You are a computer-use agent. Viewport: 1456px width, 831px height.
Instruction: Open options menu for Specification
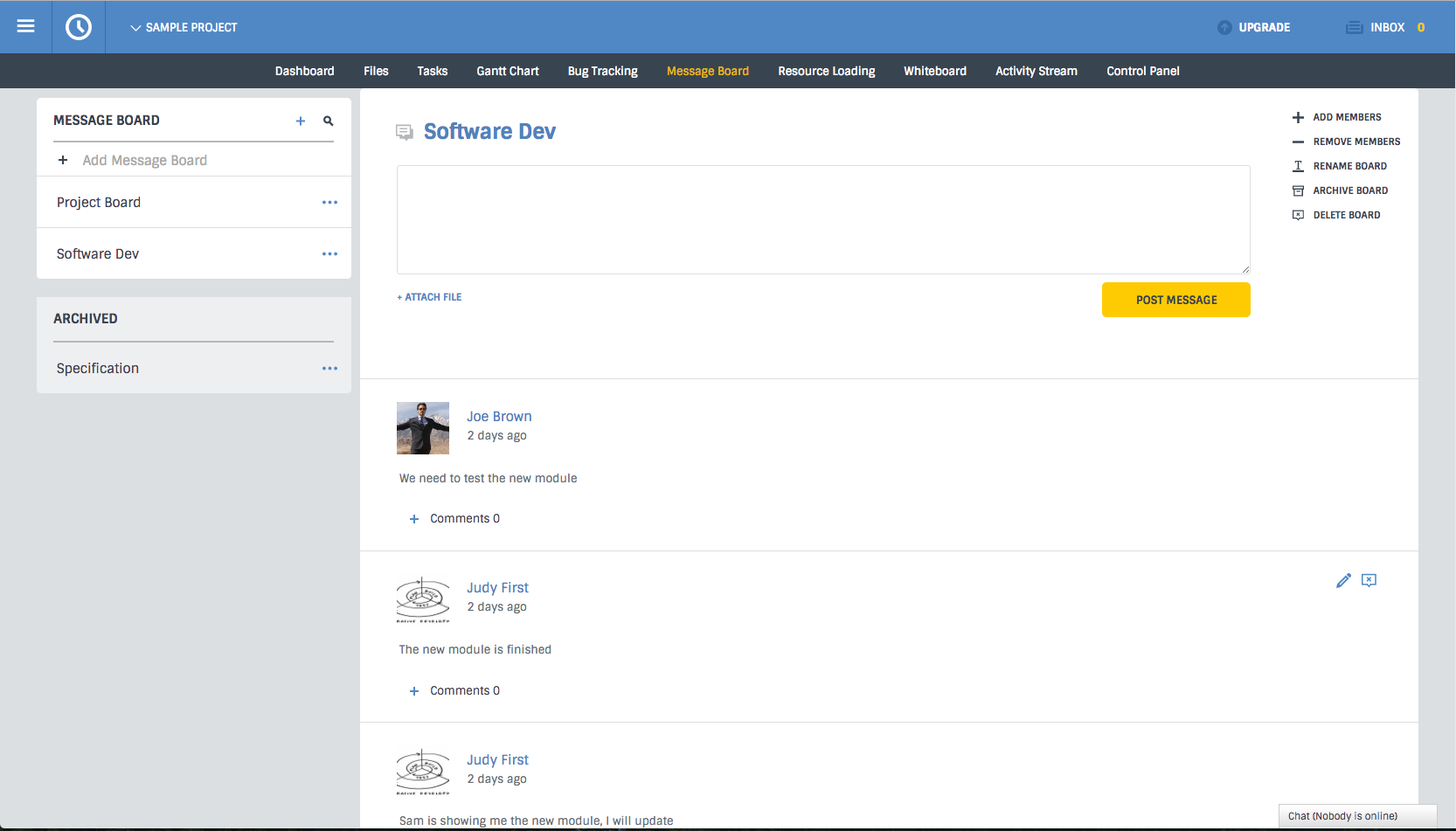point(329,368)
